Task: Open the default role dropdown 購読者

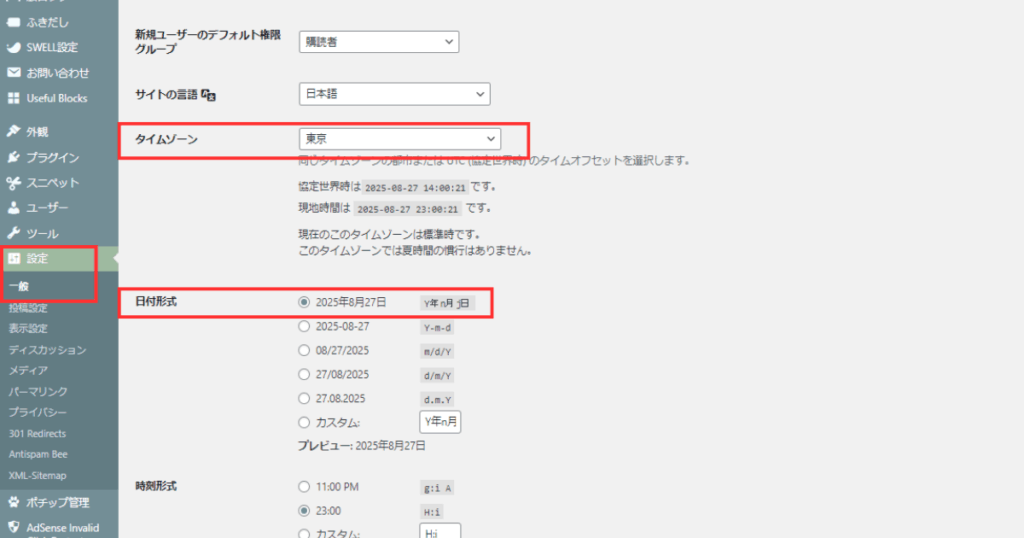Action: click(378, 42)
